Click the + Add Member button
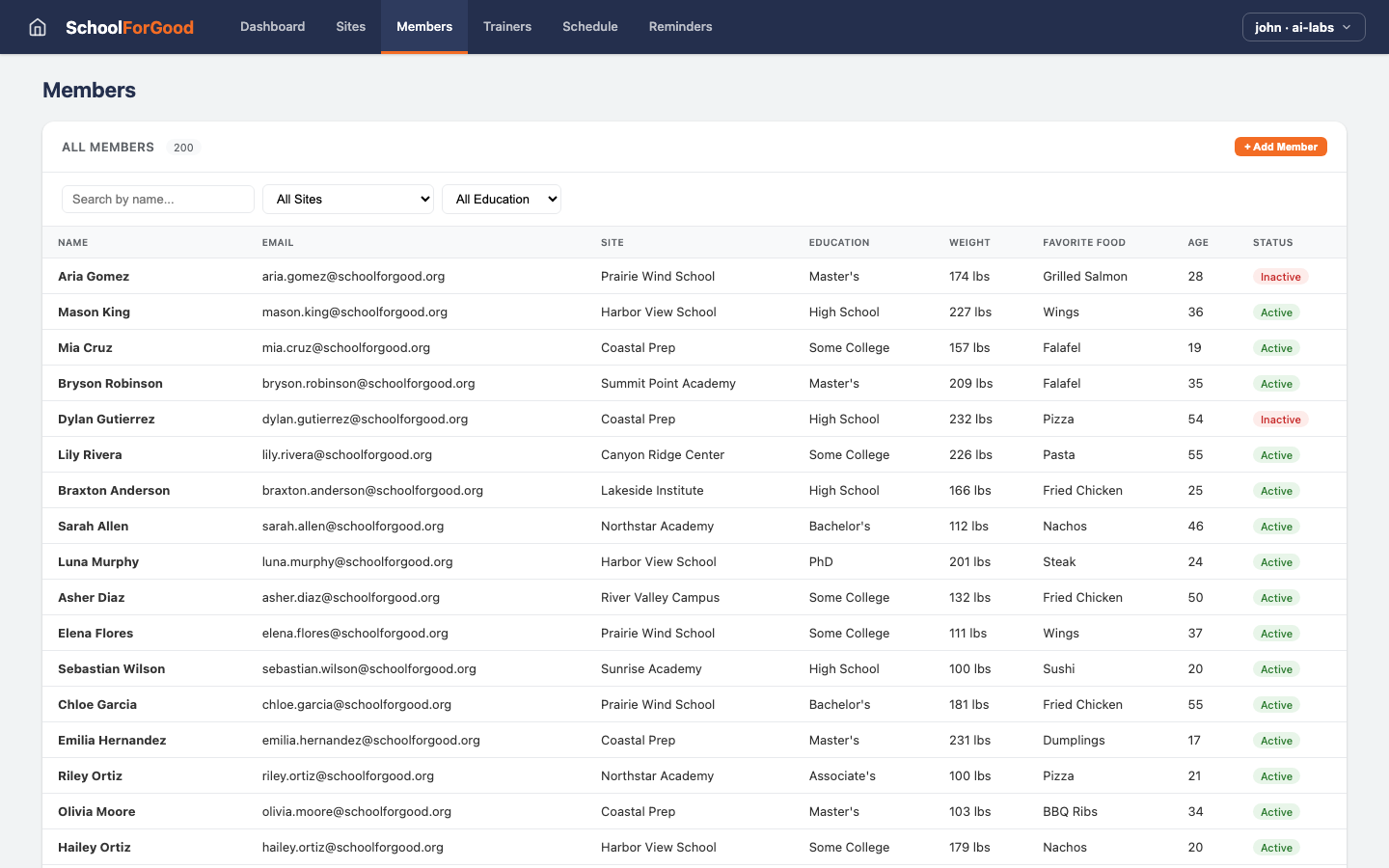Image resolution: width=1389 pixels, height=868 pixels. (x=1281, y=147)
